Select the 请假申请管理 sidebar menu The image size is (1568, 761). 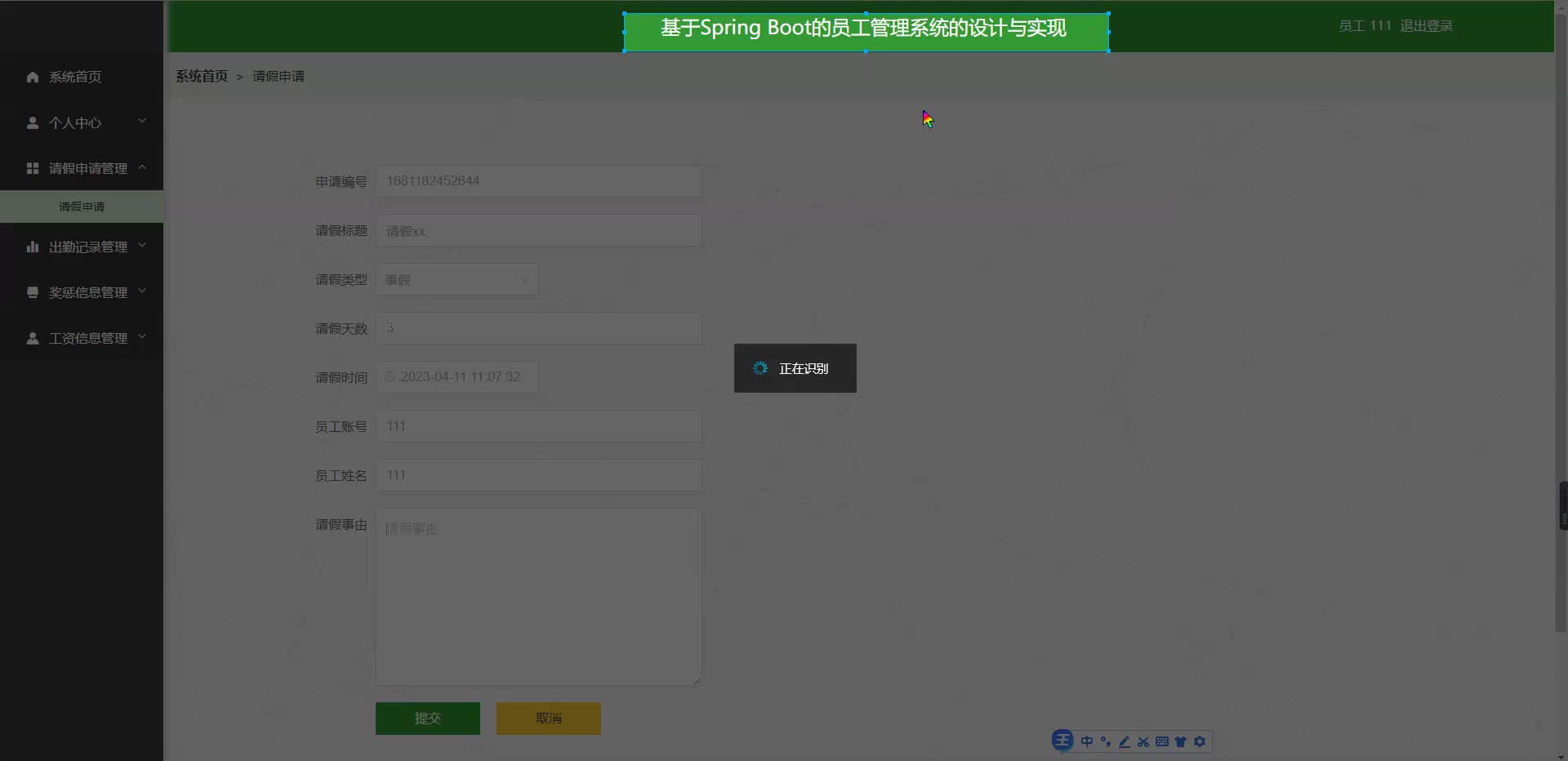(x=82, y=168)
